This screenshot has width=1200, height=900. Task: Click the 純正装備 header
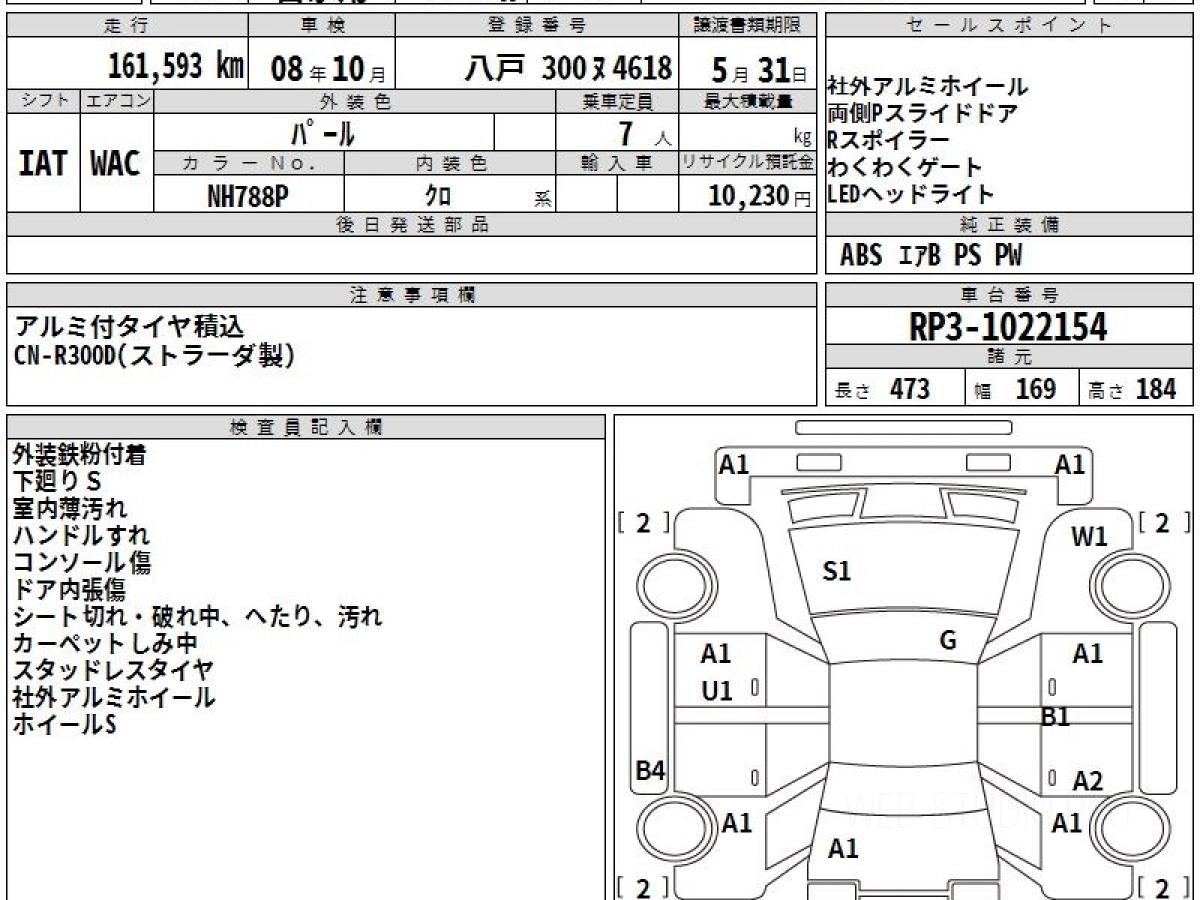1010,225
